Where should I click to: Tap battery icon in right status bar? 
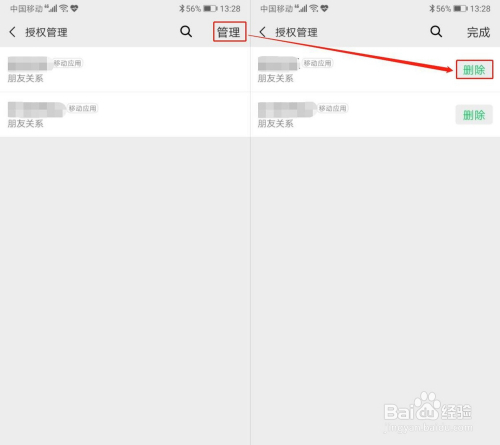pos(460,9)
